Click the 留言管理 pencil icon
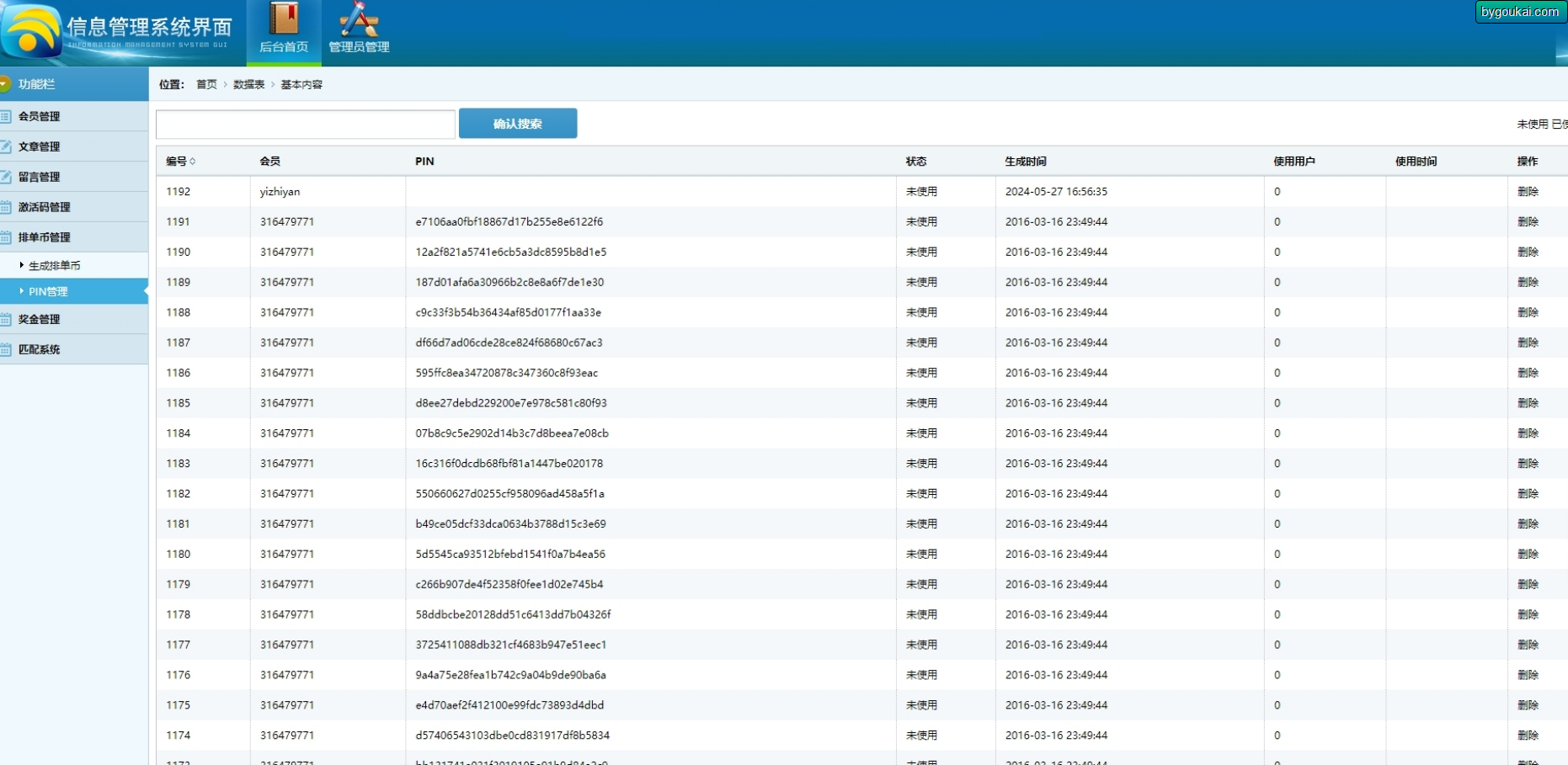This screenshot has width=1568, height=765. tap(5, 177)
